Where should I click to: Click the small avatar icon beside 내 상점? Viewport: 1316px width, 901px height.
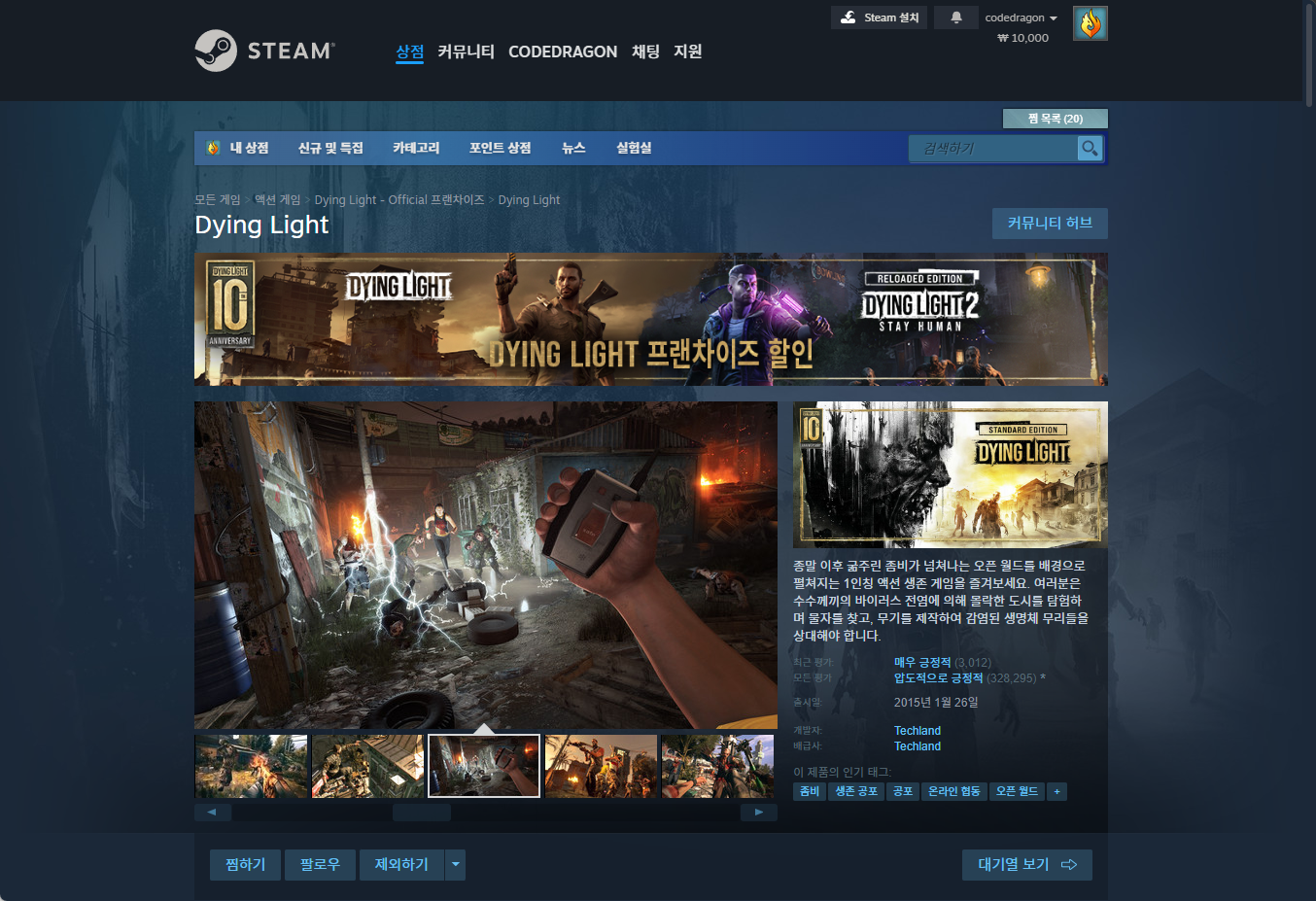click(x=214, y=148)
